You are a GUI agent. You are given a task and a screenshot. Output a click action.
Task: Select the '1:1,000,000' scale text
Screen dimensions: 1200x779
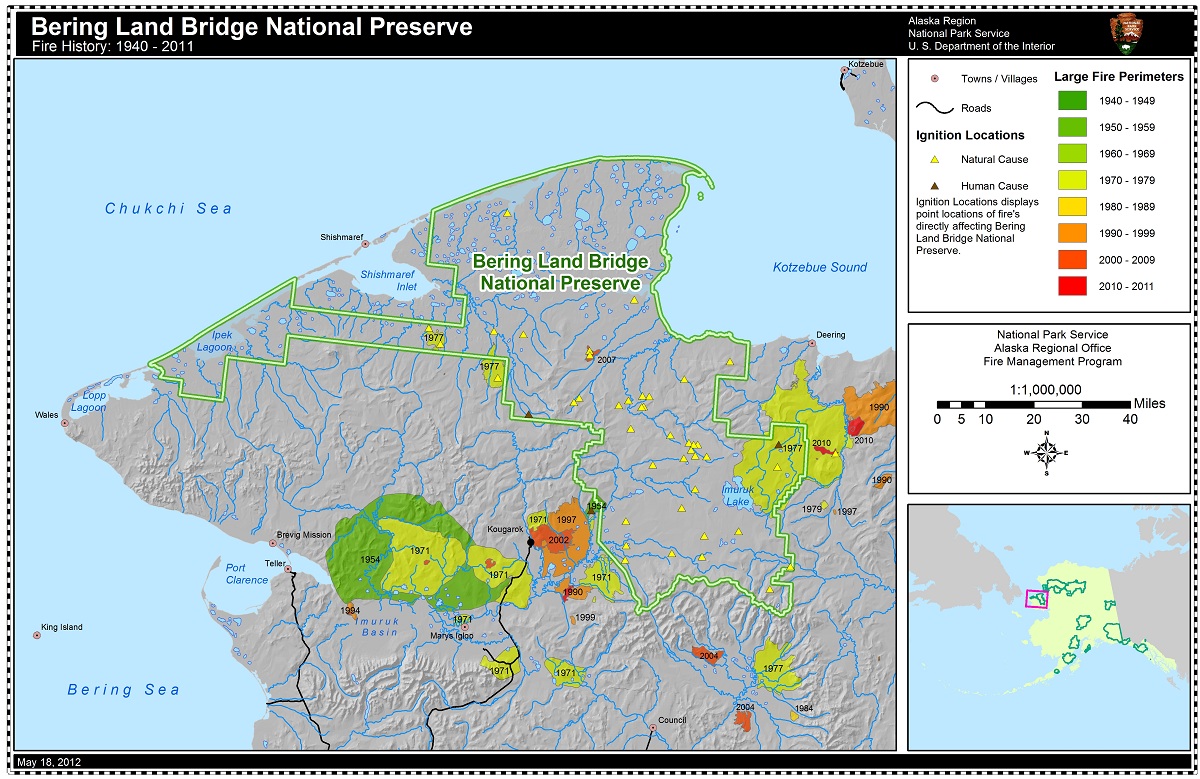1048,389
